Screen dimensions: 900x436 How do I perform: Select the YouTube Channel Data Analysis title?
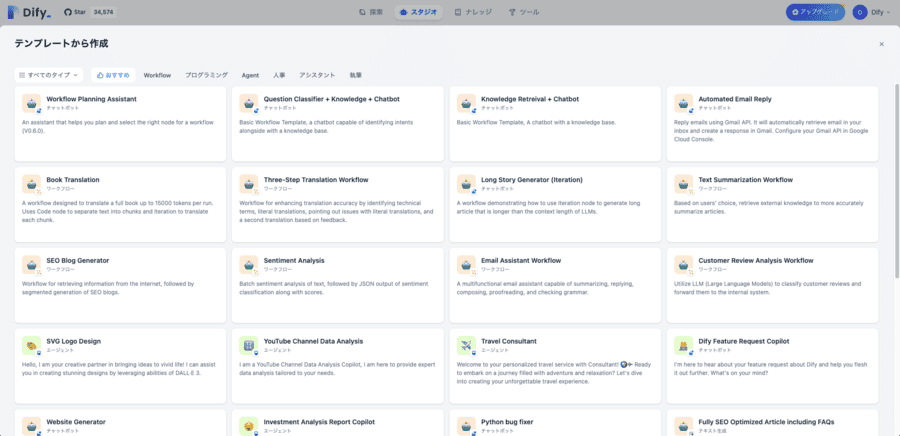pyautogui.click(x=313, y=341)
